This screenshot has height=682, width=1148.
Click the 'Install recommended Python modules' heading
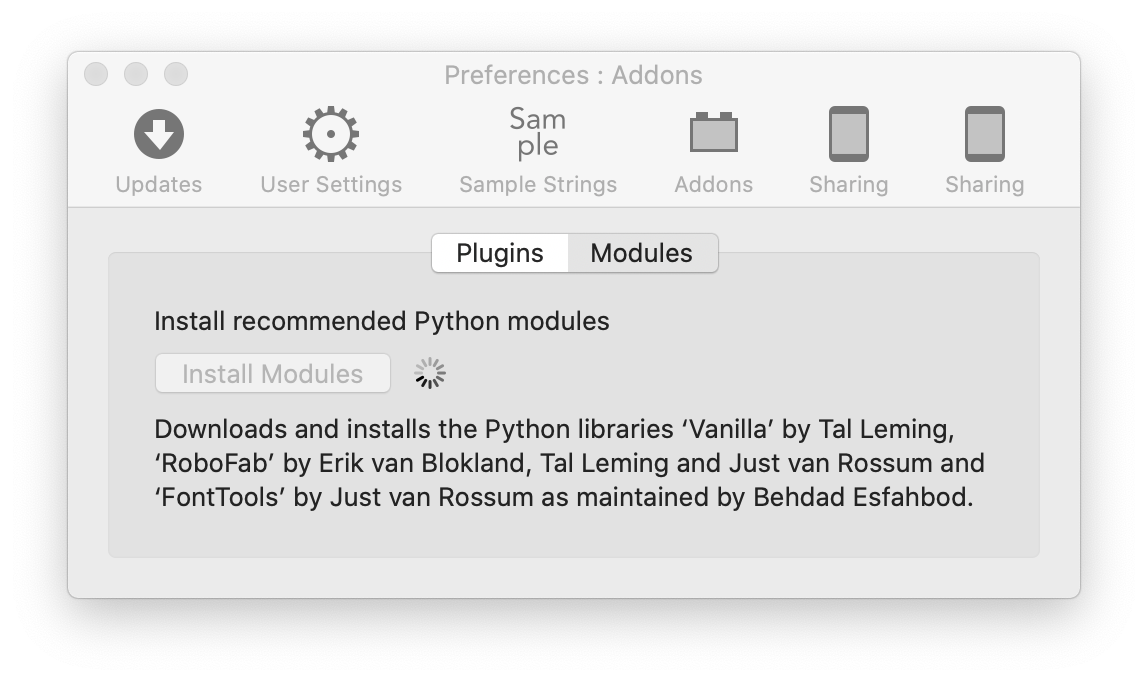click(382, 321)
